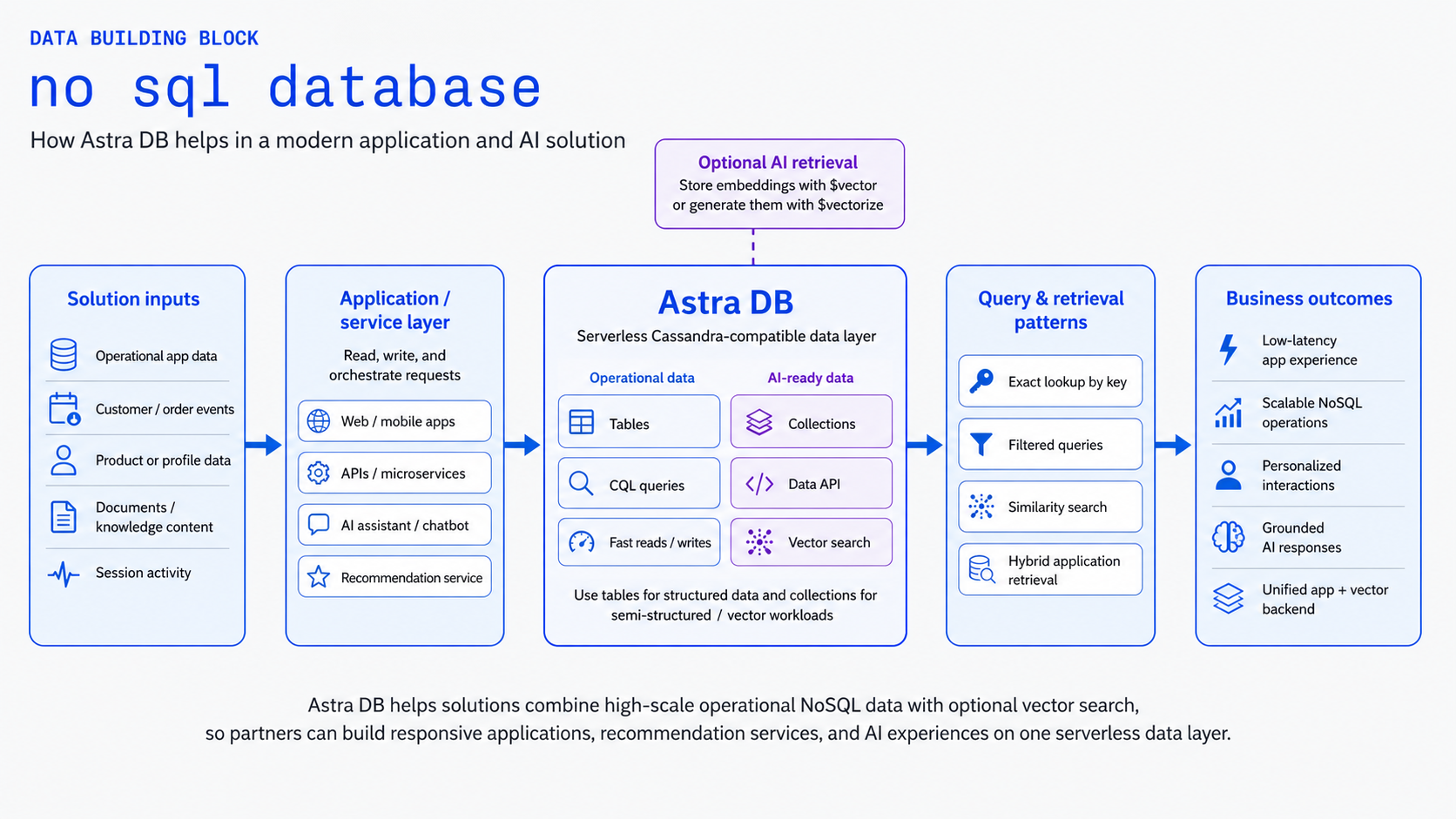Image resolution: width=1456 pixels, height=819 pixels.
Task: Click the magnifier icon in CQL queries
Action: [x=581, y=484]
